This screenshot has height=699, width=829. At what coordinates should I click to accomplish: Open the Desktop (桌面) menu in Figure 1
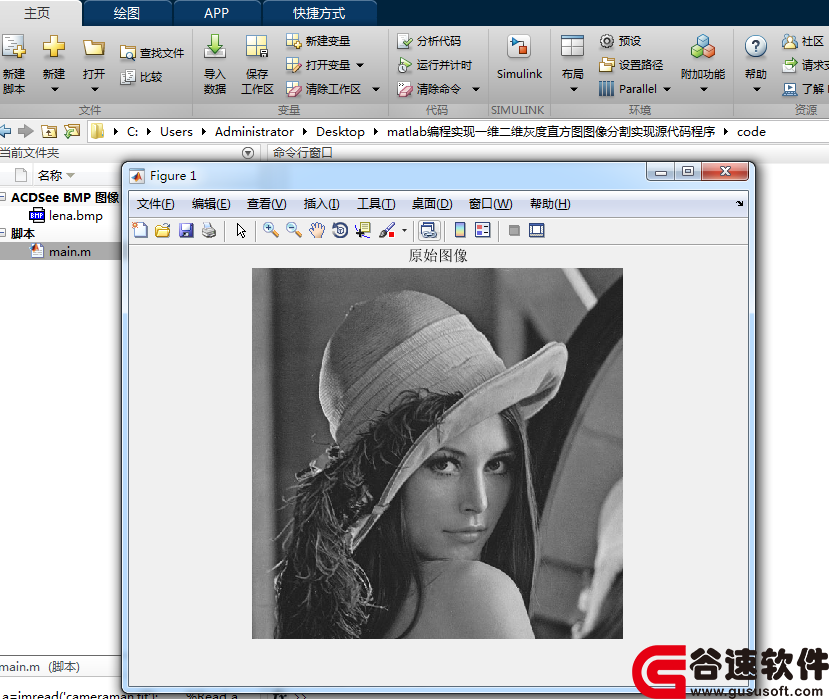click(432, 204)
